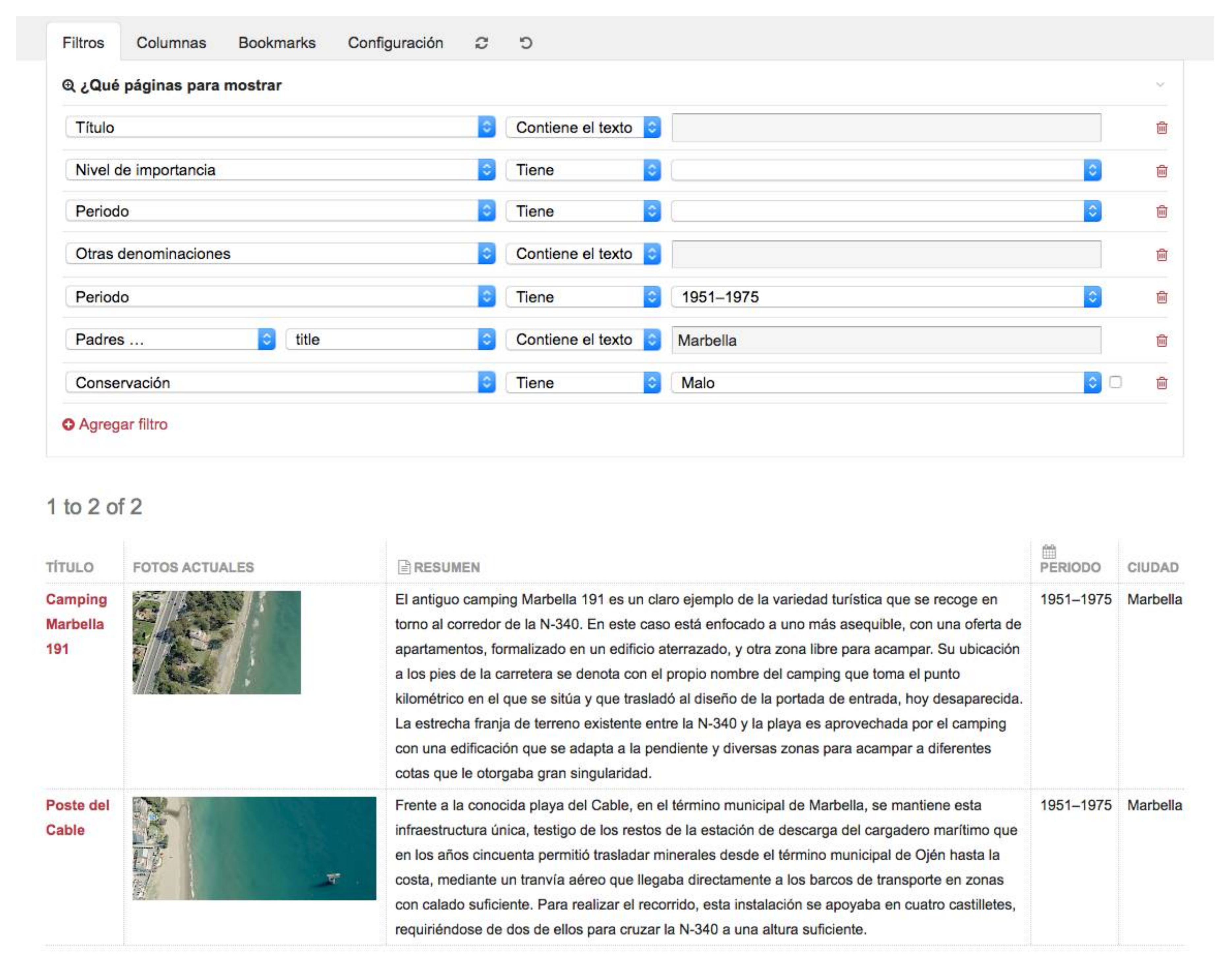Viewport: 1232px width, 962px height.
Task: Switch to the Columnas tab
Action: 171,43
